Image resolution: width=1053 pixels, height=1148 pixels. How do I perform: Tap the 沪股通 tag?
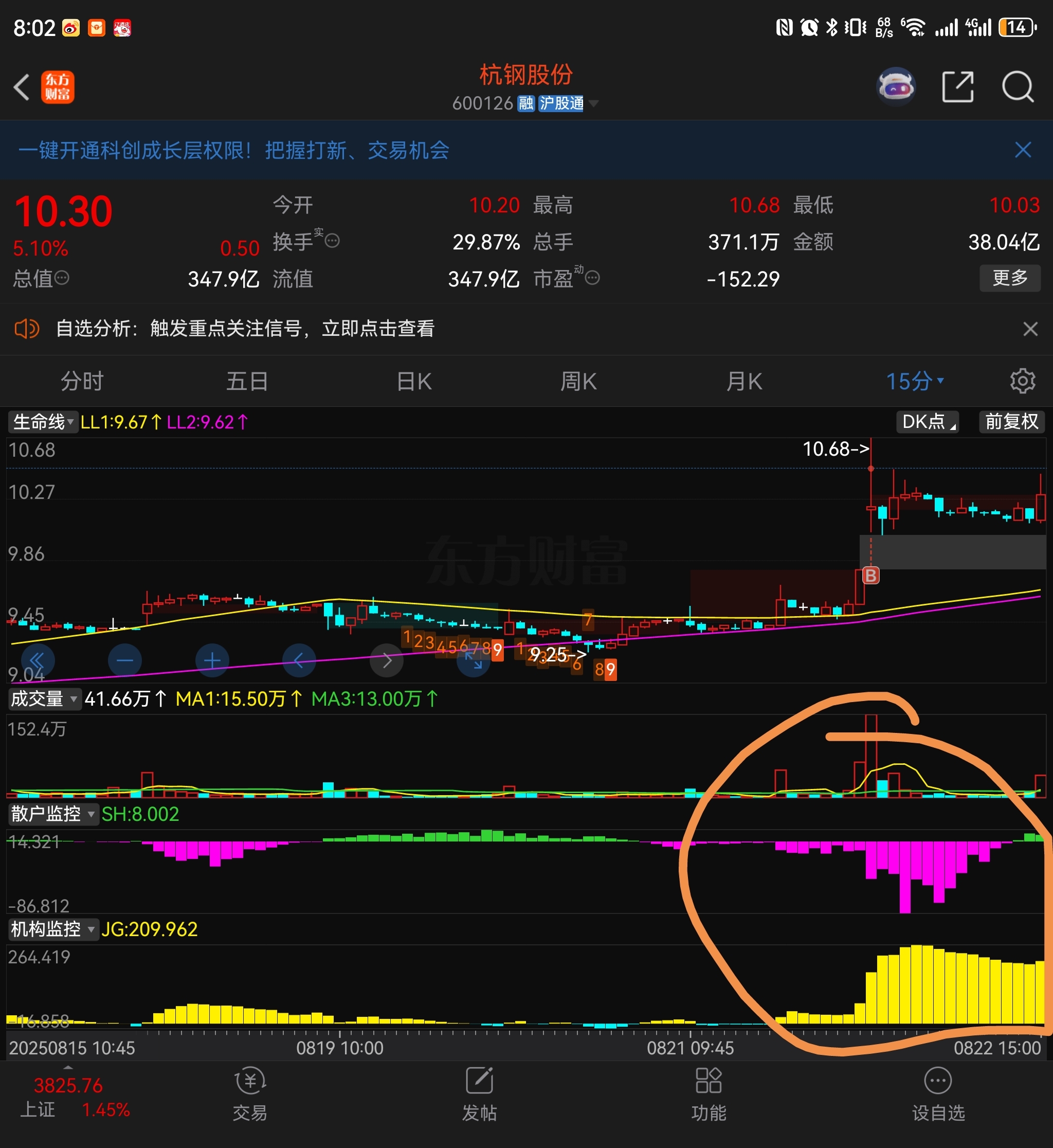561,104
